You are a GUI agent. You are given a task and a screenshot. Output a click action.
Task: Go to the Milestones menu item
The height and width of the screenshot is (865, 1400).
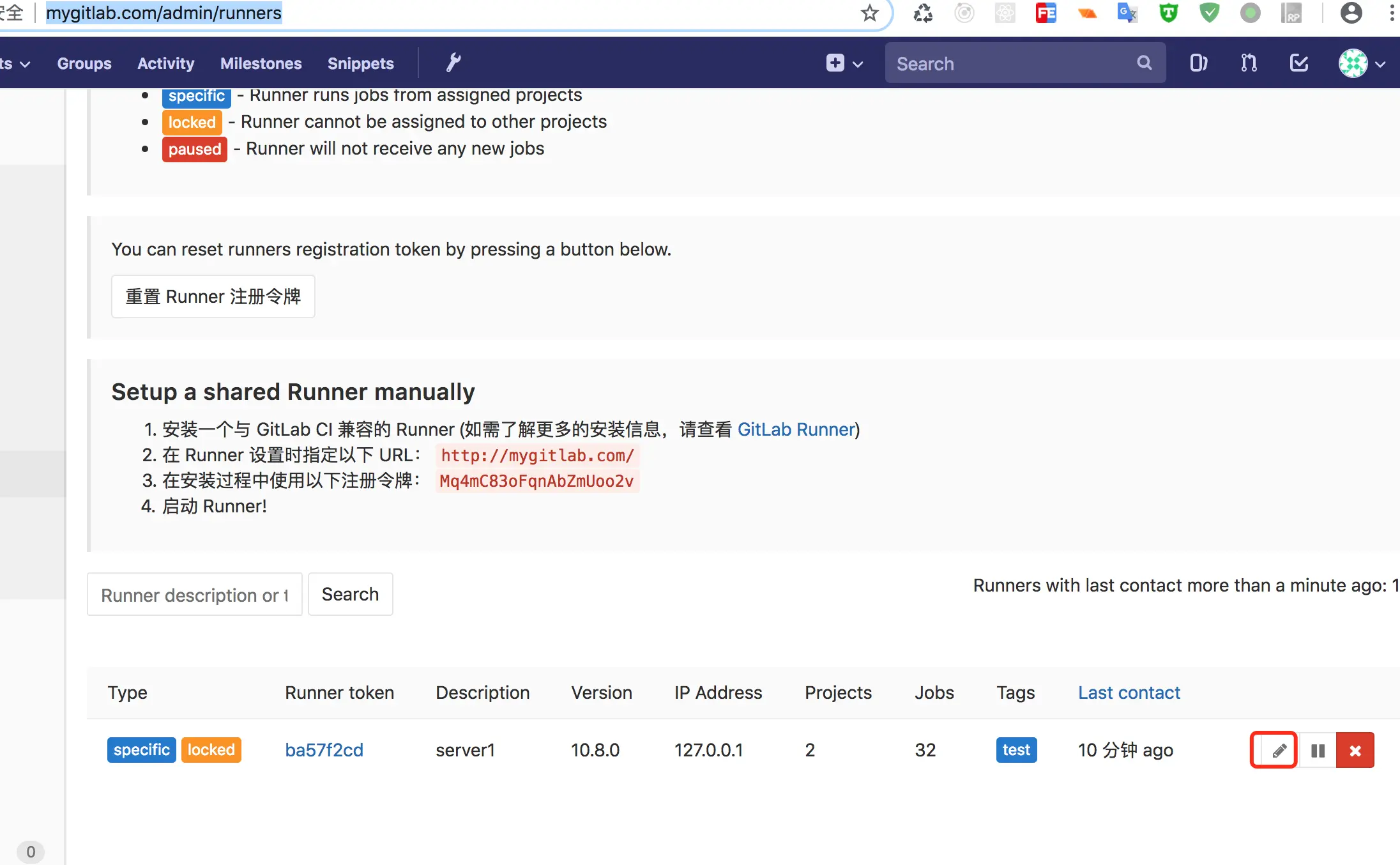(x=261, y=63)
